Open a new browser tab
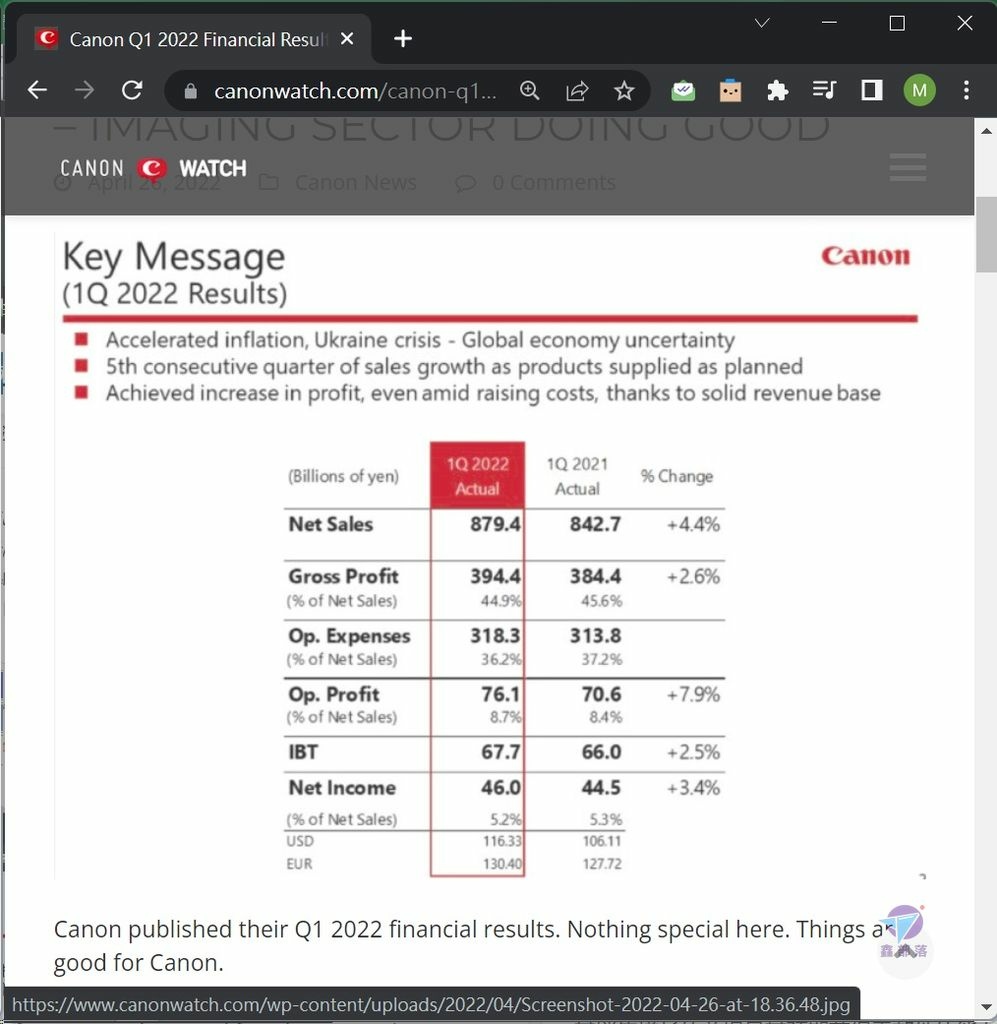This screenshot has height=1024, width=997. [403, 39]
